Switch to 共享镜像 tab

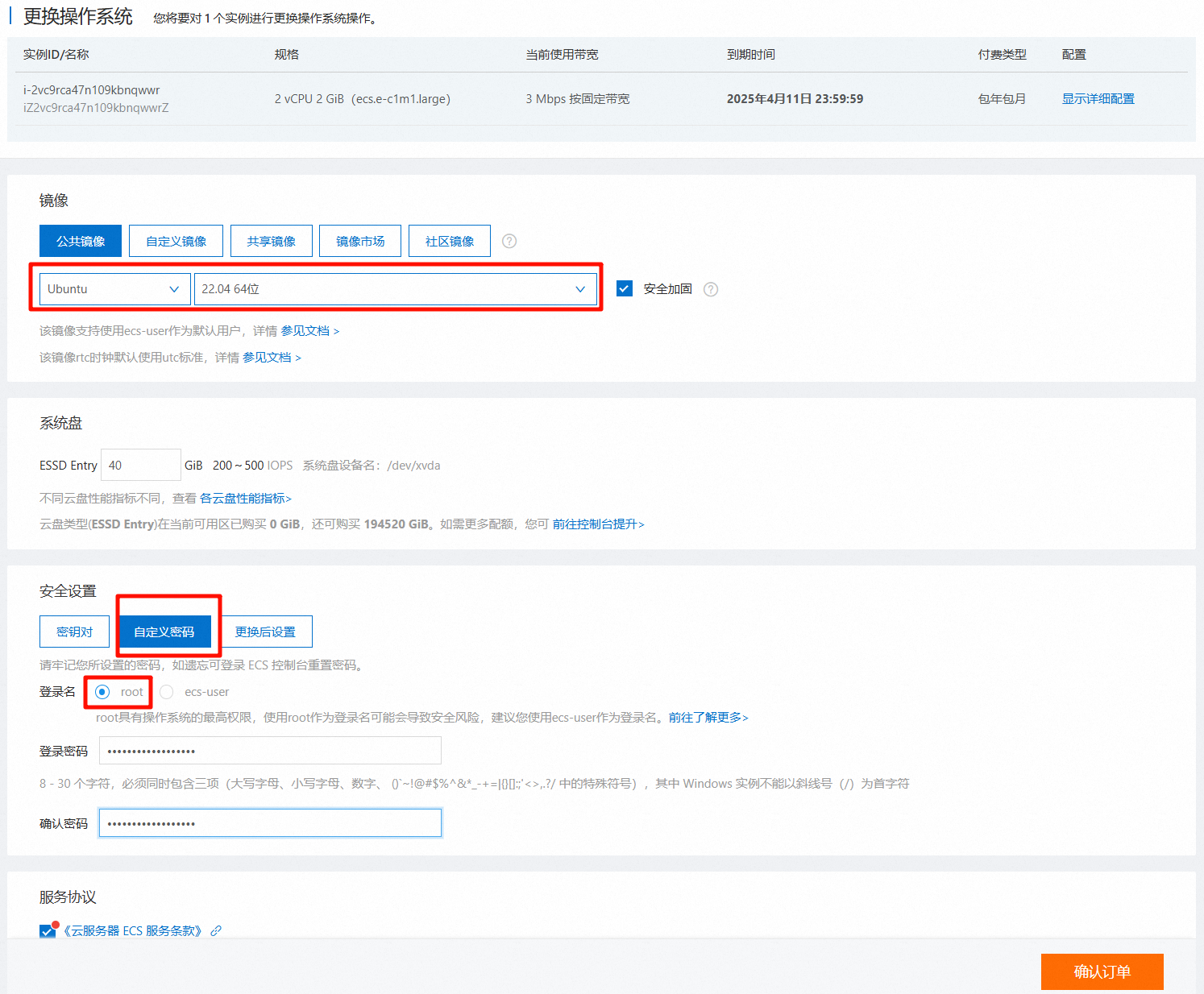pyautogui.click(x=271, y=241)
